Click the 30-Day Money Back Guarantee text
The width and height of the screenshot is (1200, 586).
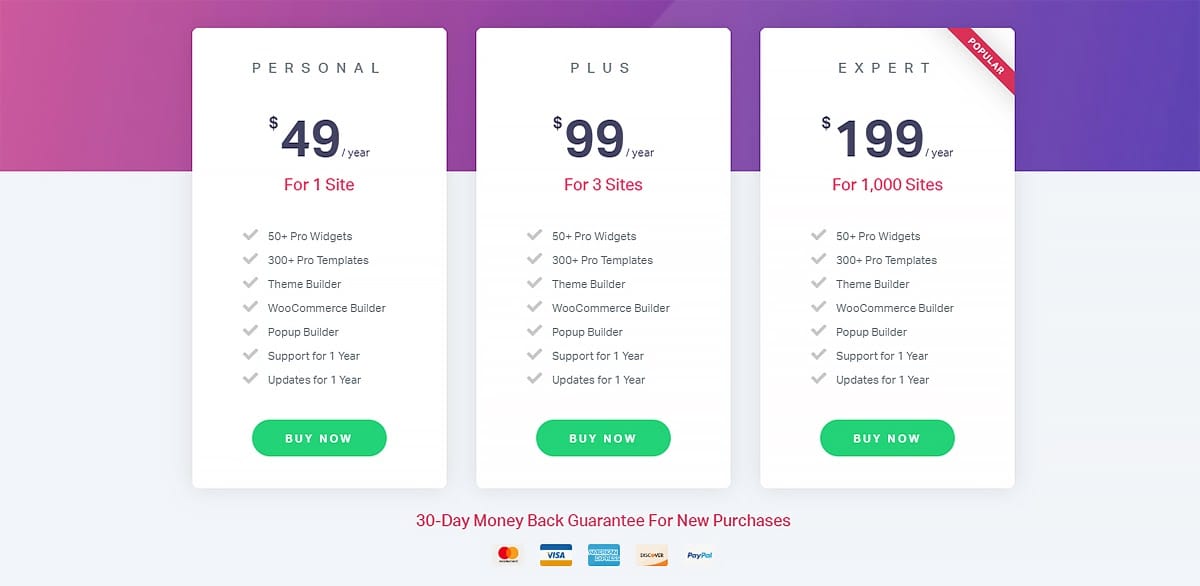(603, 520)
